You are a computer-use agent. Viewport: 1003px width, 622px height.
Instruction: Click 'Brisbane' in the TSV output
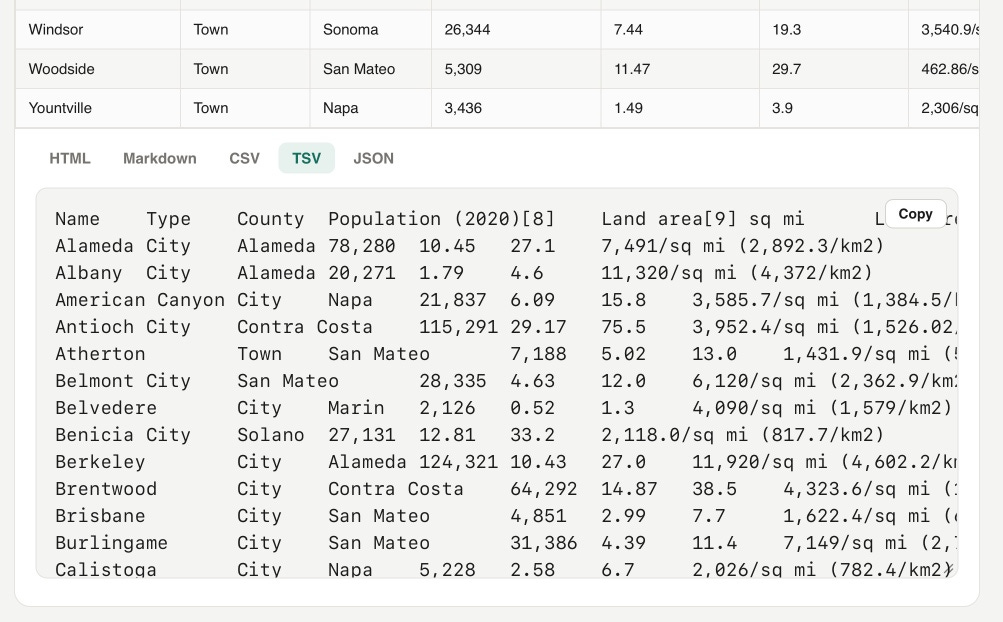[100, 516]
